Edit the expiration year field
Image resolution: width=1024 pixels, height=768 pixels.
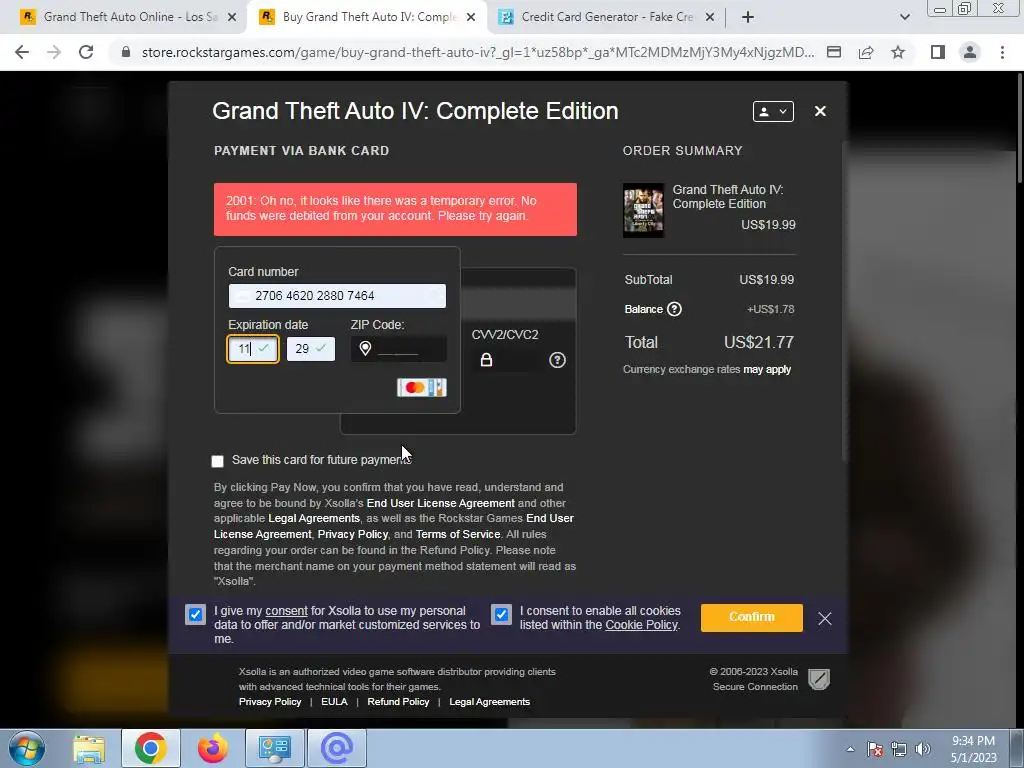311,349
